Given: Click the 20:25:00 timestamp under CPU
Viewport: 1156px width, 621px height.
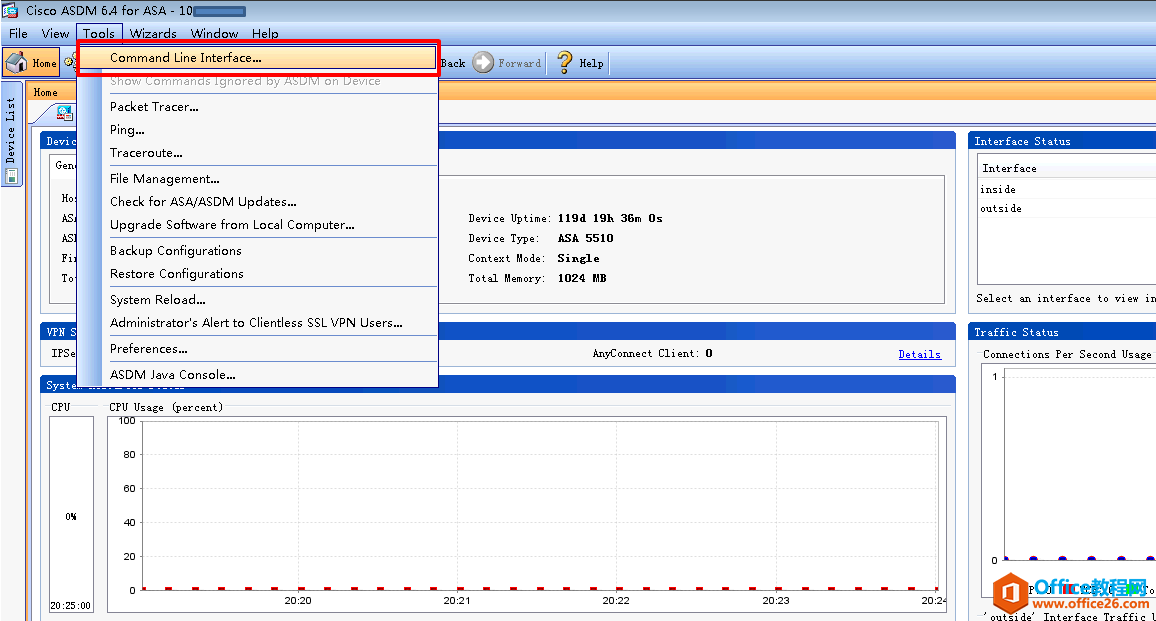Looking at the screenshot, I should tap(71, 606).
